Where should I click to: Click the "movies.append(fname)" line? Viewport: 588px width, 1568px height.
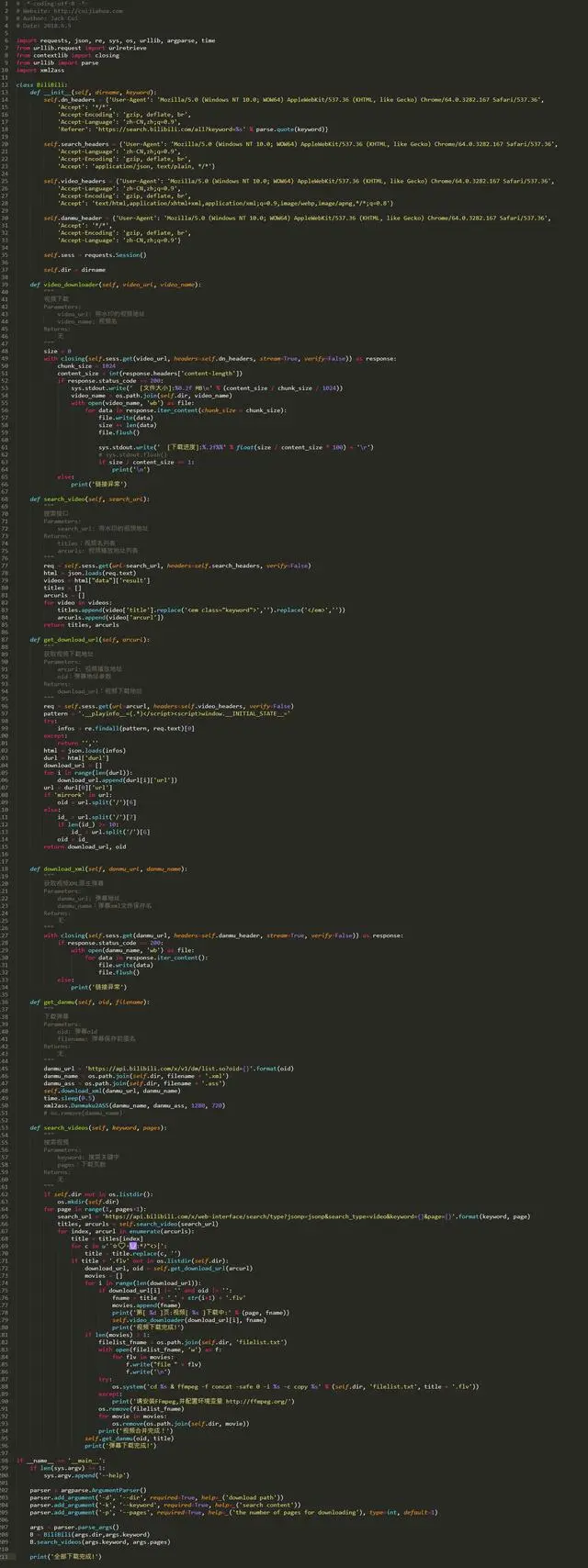point(146,1304)
